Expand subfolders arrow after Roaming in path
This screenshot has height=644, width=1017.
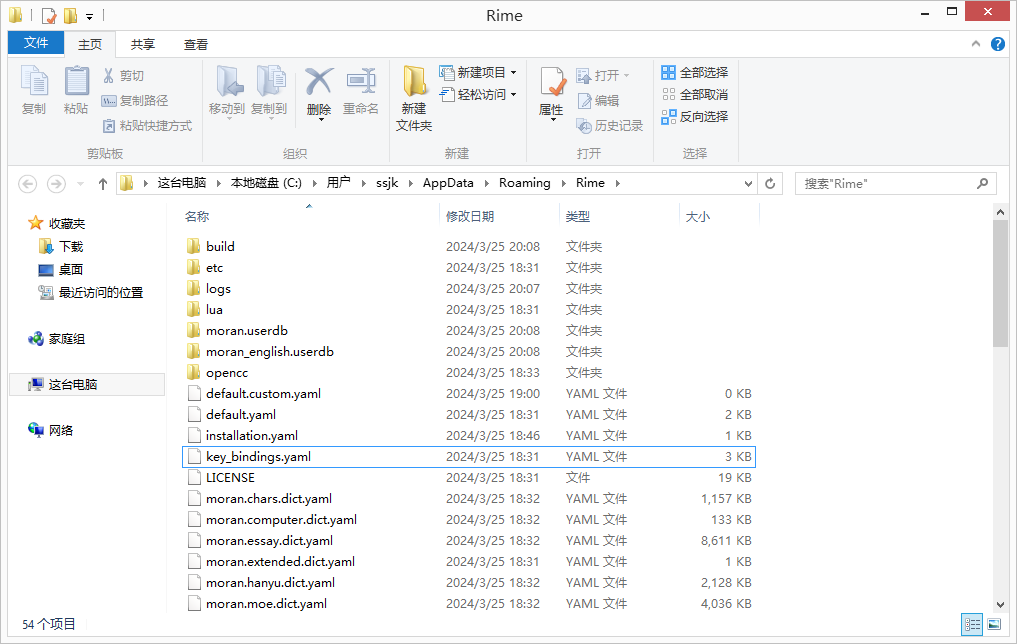click(x=562, y=184)
